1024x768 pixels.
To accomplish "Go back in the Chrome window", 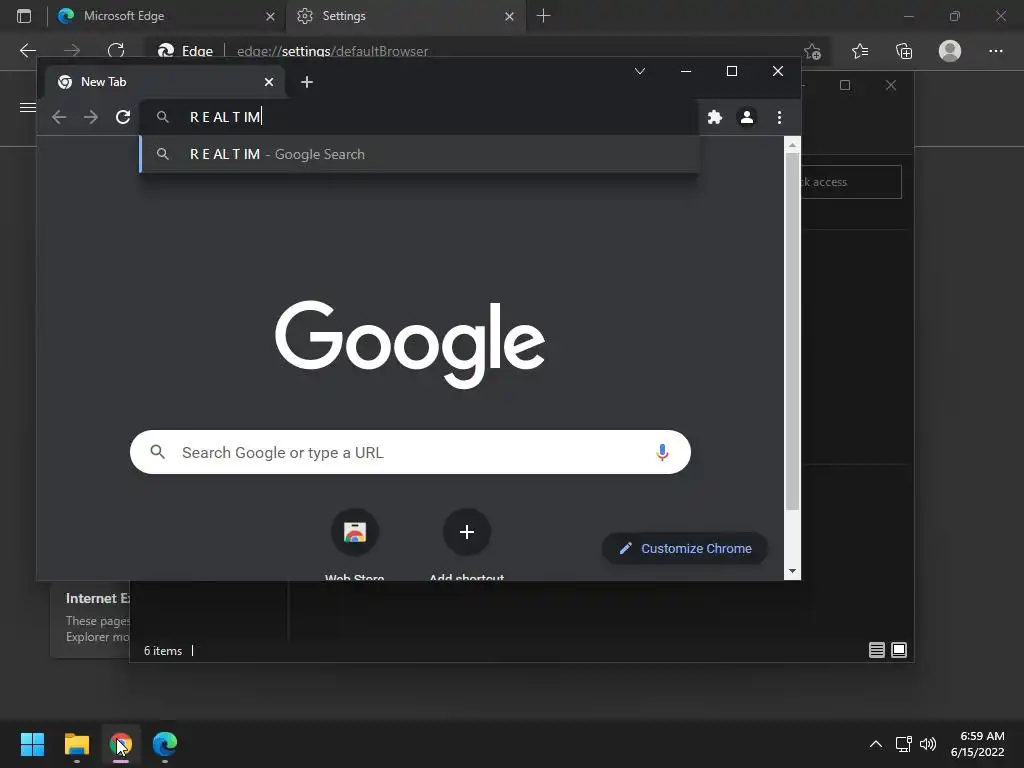I will pos(59,117).
